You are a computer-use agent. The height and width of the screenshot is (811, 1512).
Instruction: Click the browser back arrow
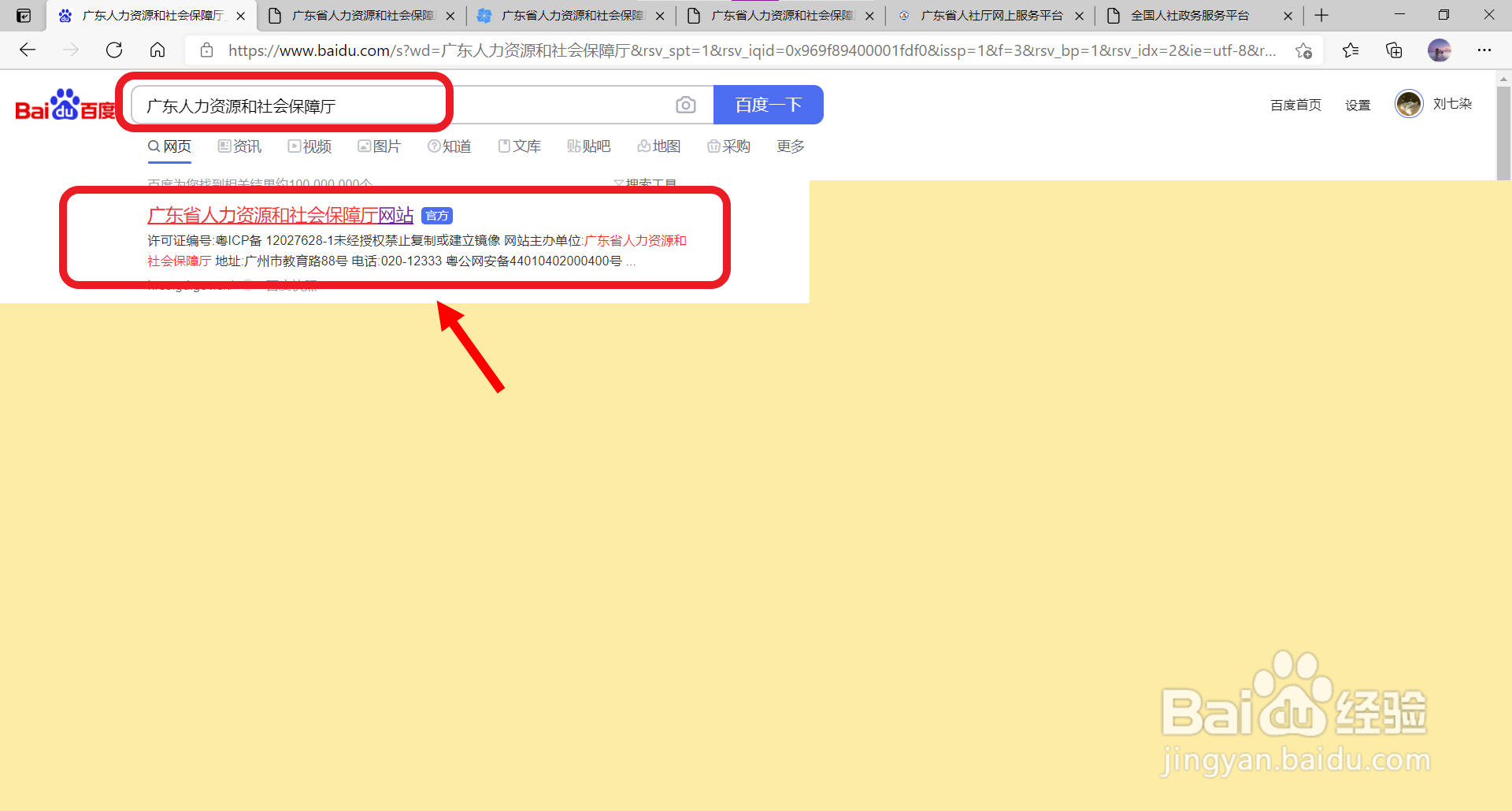tap(28, 50)
